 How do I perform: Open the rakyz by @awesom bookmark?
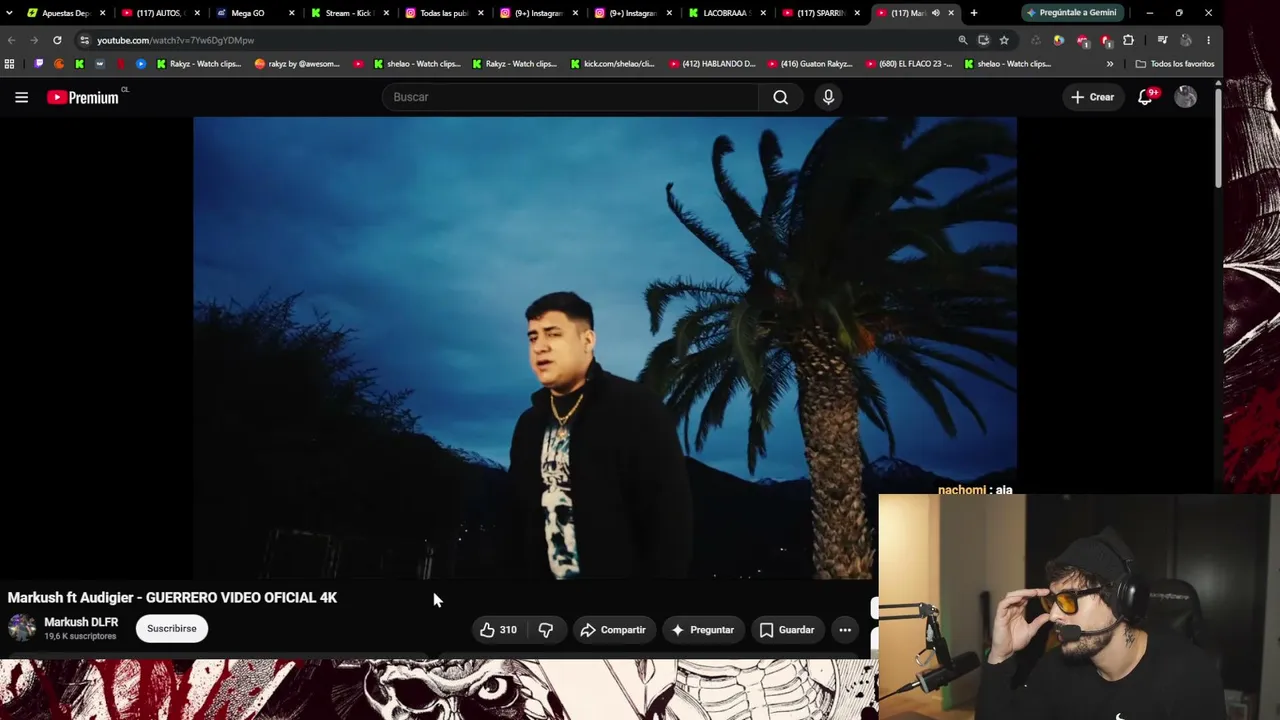[298, 64]
